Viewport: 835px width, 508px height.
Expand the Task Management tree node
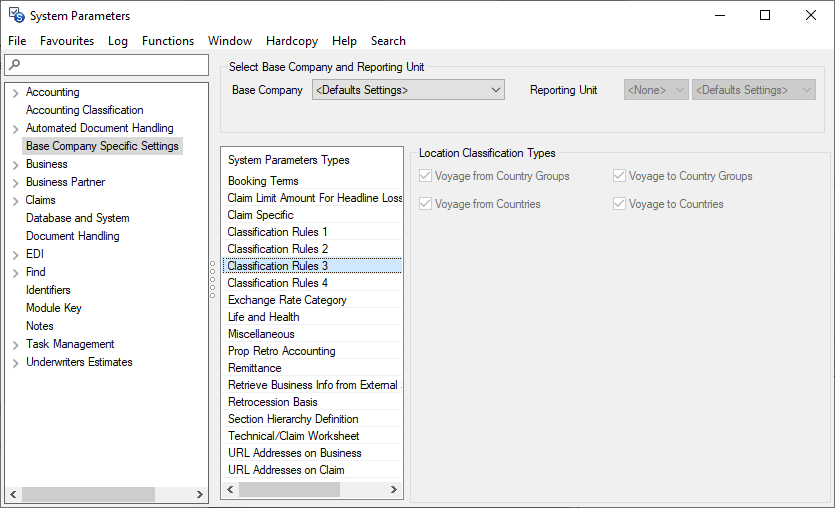point(15,345)
